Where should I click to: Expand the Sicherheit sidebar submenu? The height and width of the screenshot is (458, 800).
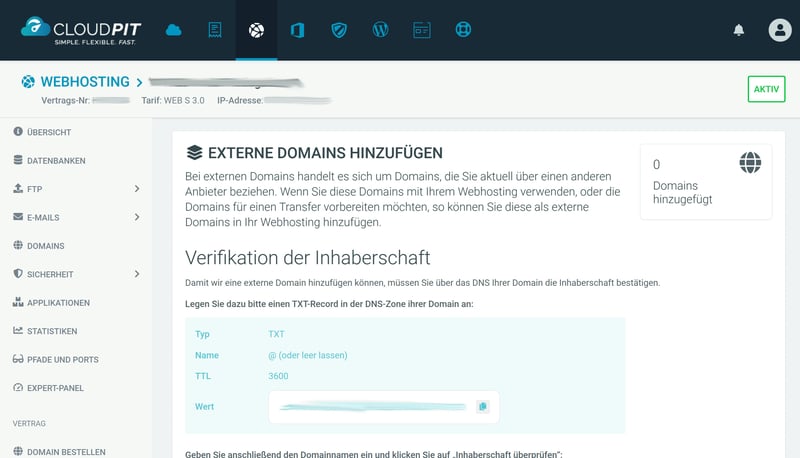(136, 274)
